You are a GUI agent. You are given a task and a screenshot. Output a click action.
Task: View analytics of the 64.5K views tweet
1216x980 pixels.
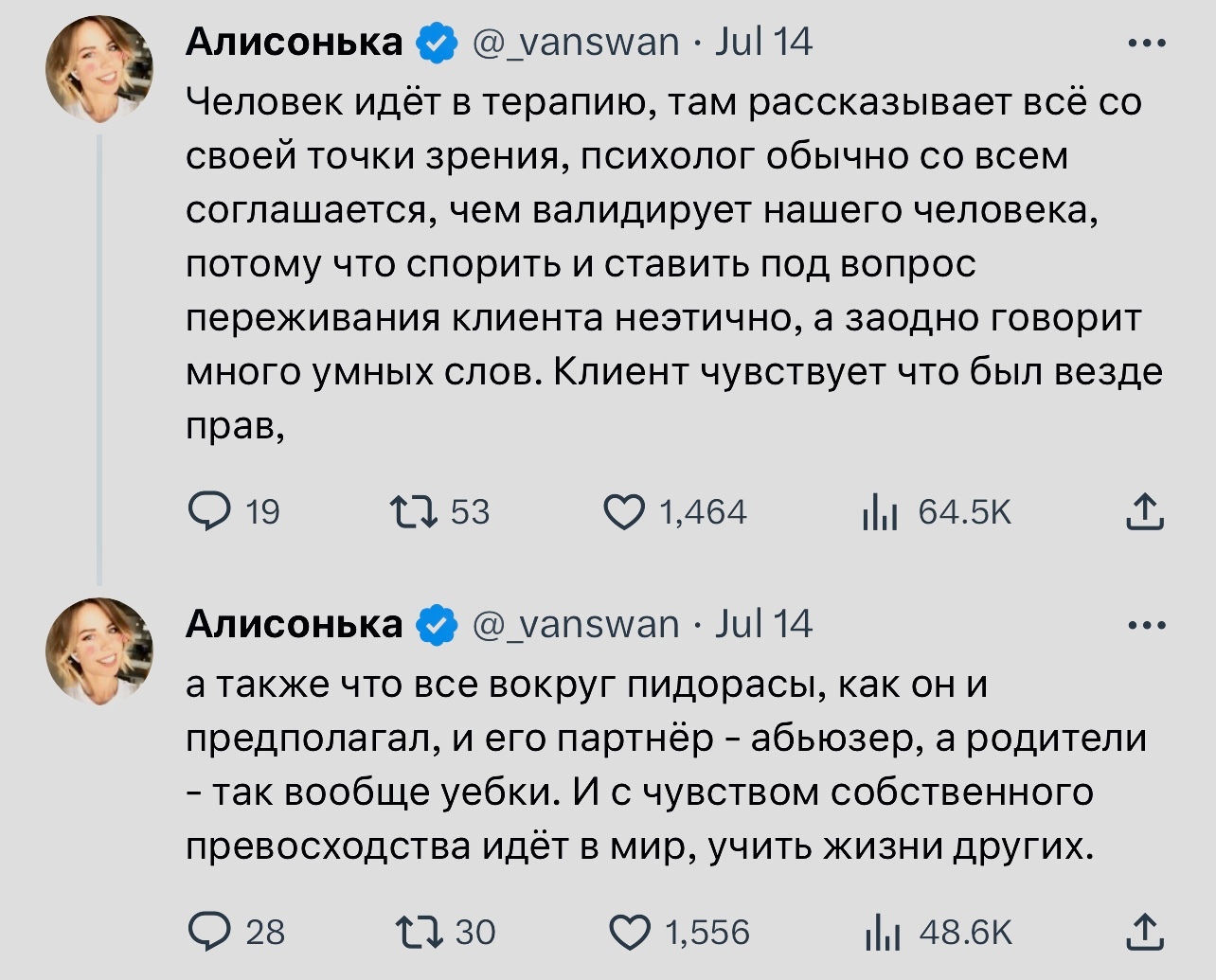pyautogui.click(x=880, y=512)
